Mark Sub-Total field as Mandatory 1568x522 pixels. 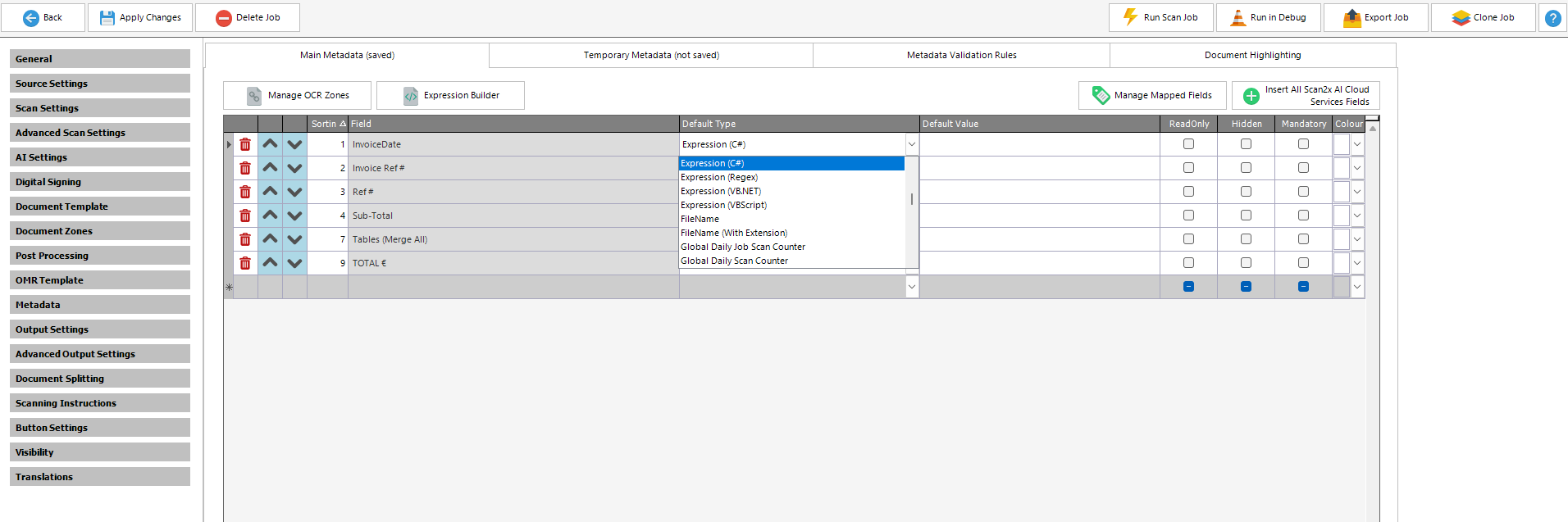click(x=1303, y=216)
